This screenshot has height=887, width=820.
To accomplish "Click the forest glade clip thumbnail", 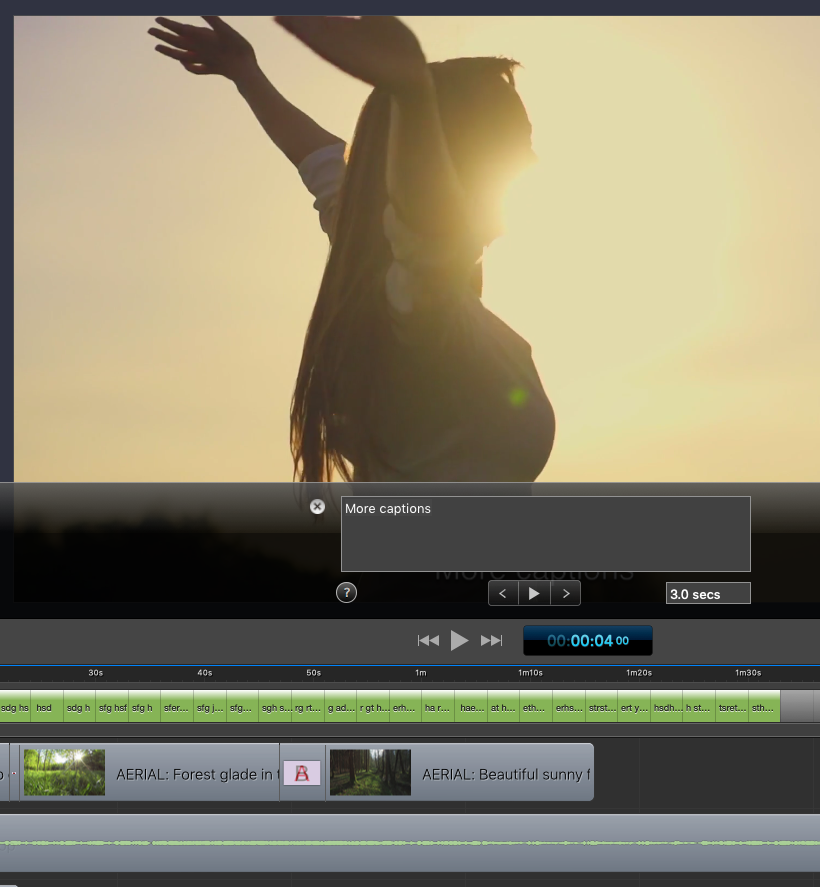I will tap(64, 772).
